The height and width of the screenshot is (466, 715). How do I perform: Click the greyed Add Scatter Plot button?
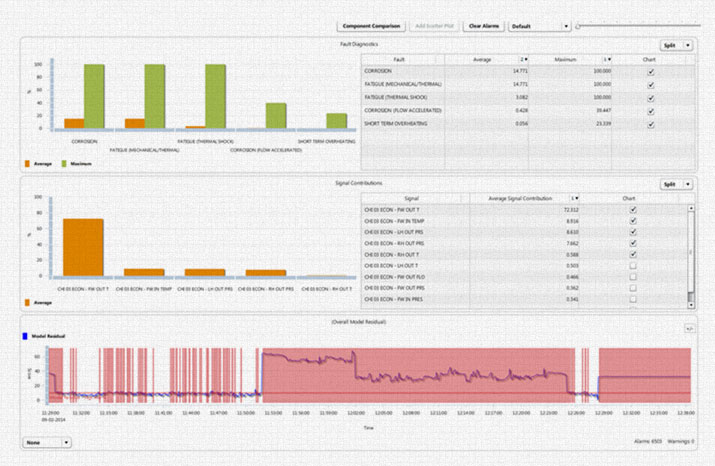(435, 26)
